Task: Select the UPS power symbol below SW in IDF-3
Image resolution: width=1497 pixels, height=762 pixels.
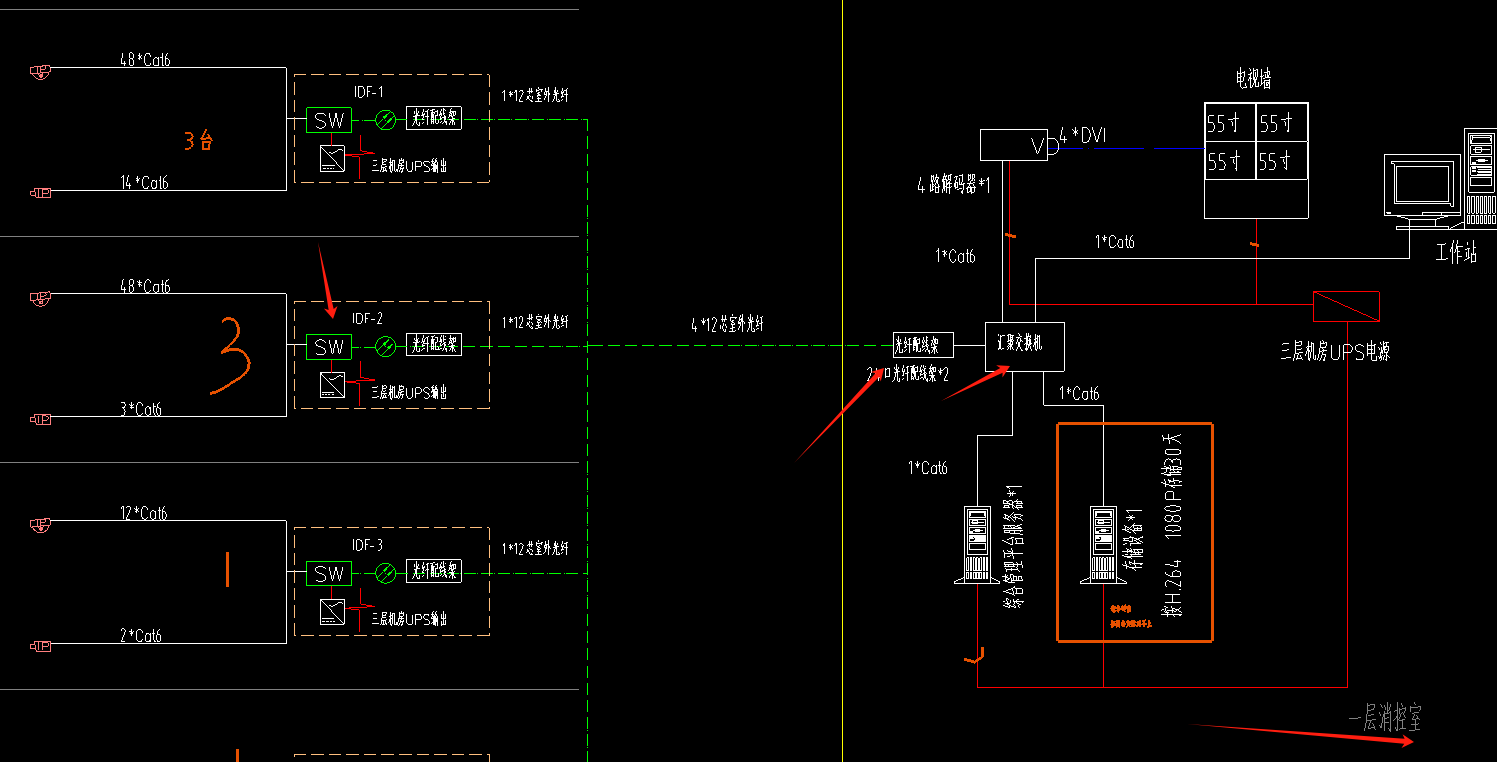Action: (333, 612)
